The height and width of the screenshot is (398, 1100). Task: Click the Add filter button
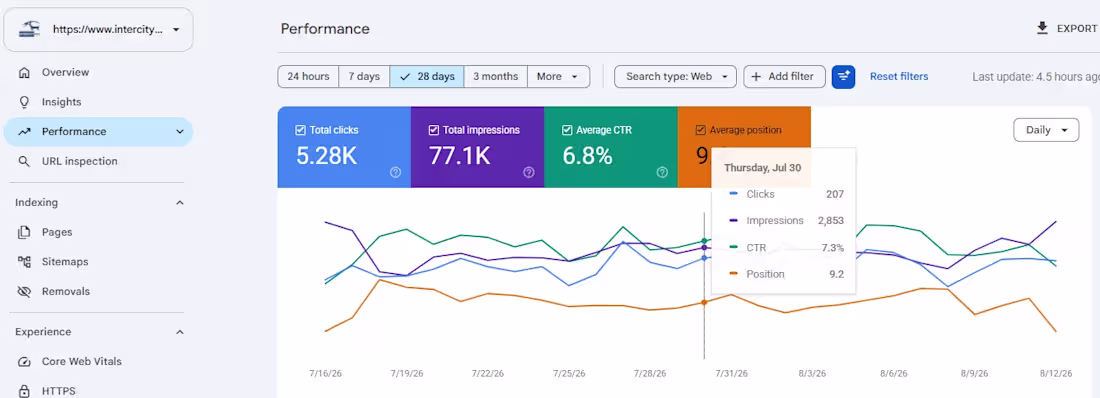pyautogui.click(x=784, y=77)
